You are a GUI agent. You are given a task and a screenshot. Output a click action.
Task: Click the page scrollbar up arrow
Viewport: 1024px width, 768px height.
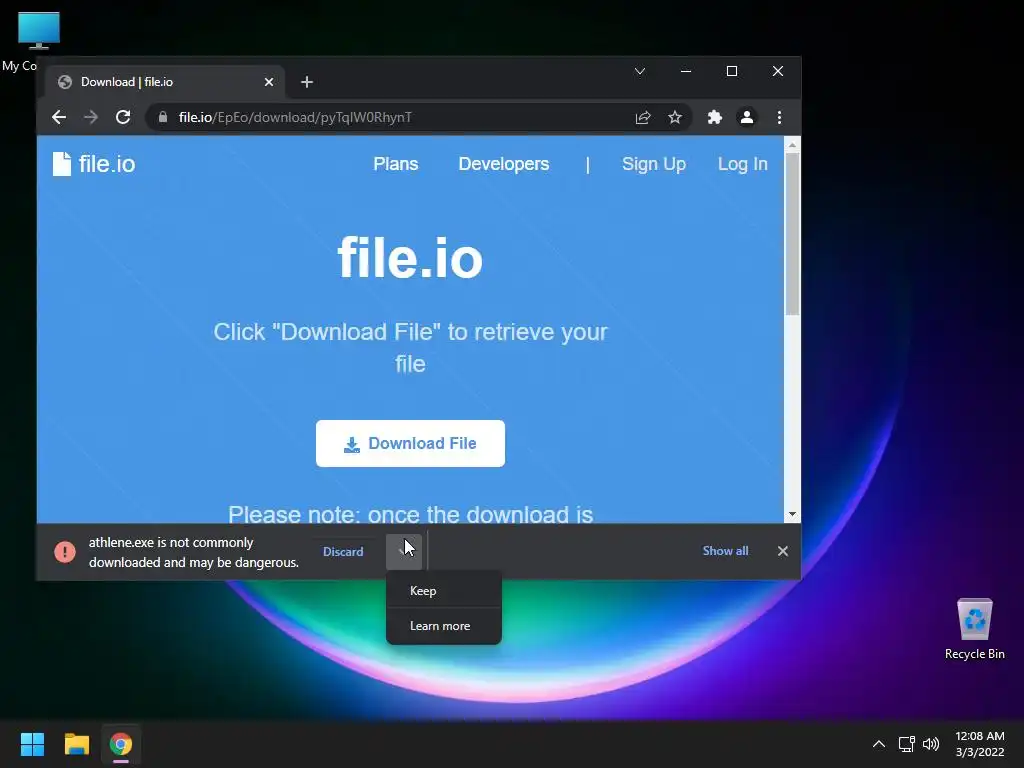pyautogui.click(x=792, y=144)
